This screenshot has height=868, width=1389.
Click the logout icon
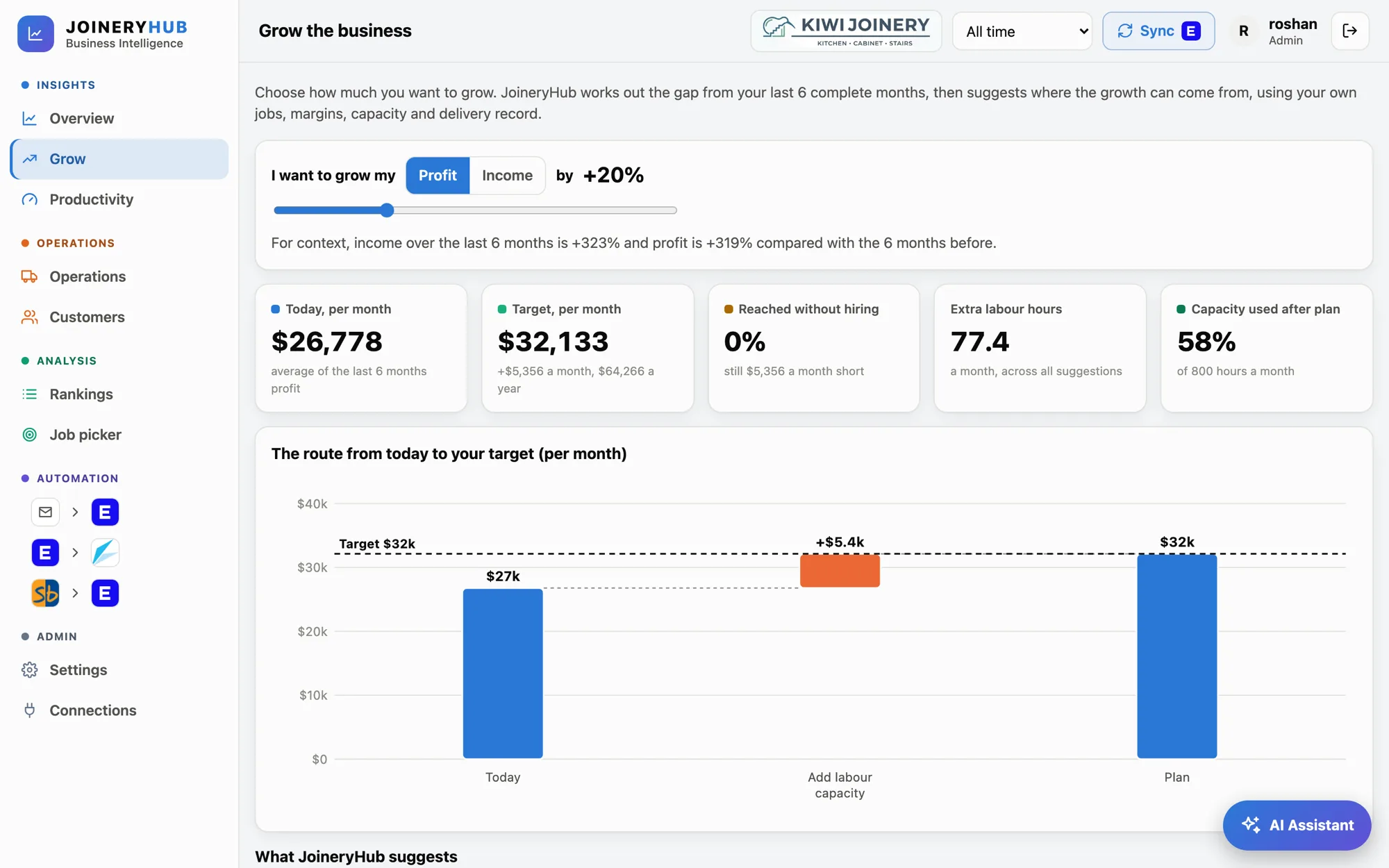1350,31
